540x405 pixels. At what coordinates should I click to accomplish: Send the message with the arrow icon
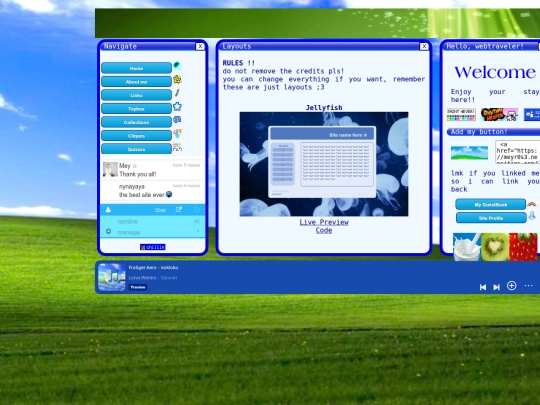(x=198, y=232)
